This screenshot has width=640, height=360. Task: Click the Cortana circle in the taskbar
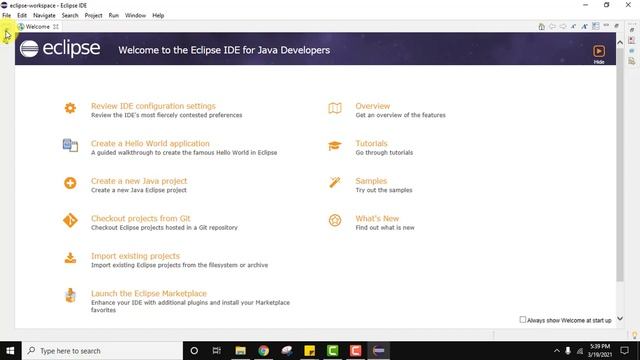[x=194, y=351]
